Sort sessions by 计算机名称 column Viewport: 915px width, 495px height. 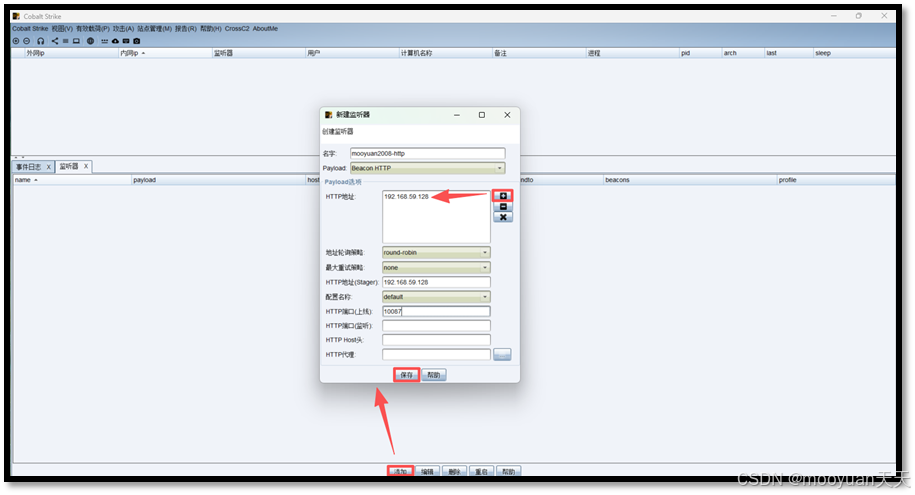coord(445,53)
